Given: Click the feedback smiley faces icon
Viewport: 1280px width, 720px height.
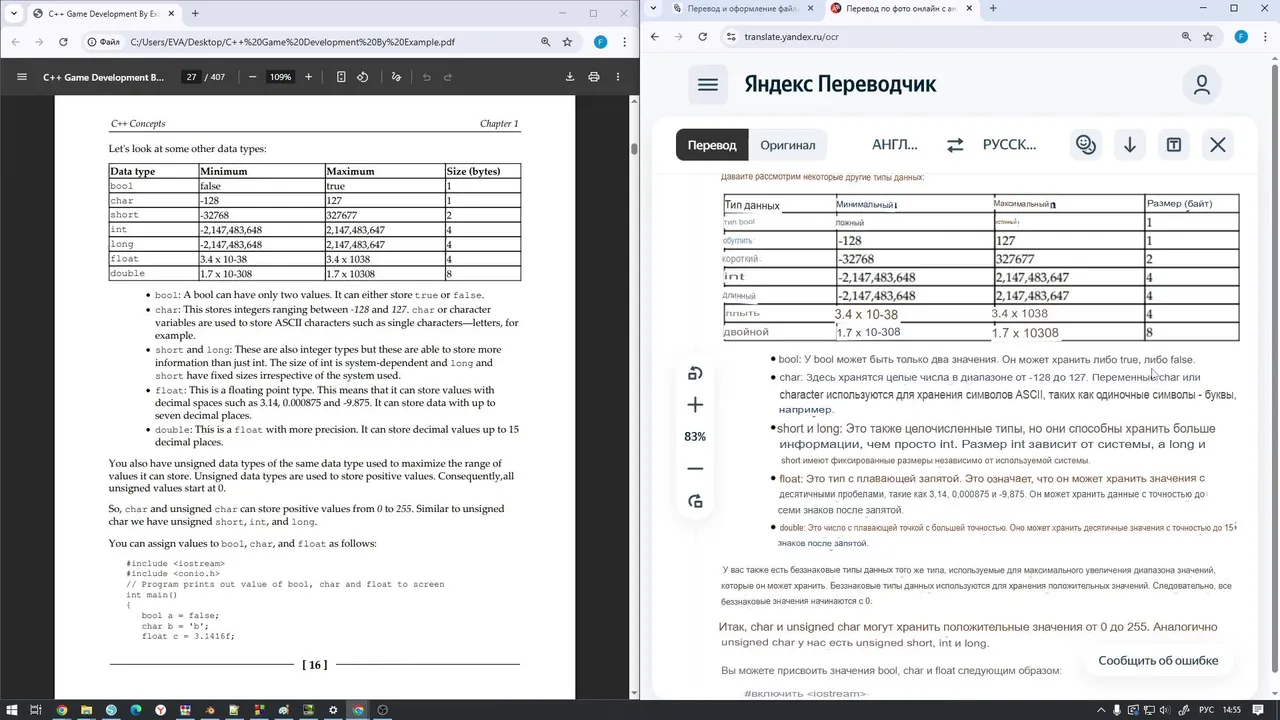Looking at the screenshot, I should tap(1086, 145).
